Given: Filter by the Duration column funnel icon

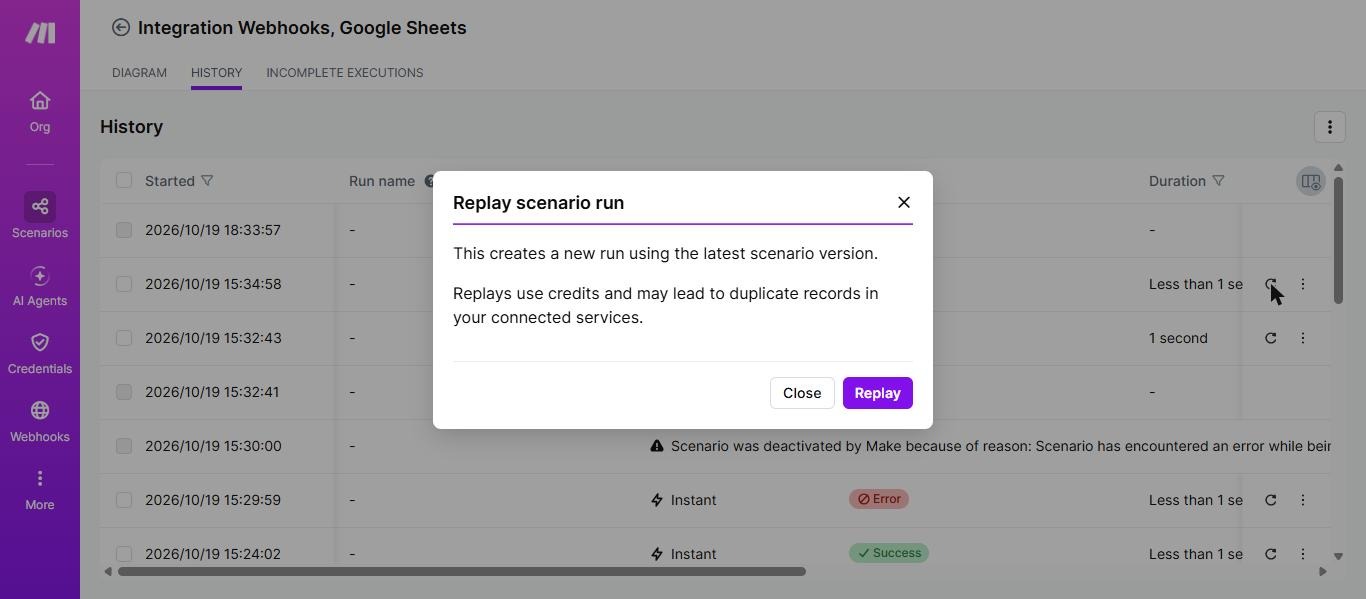Looking at the screenshot, I should coord(1218,181).
